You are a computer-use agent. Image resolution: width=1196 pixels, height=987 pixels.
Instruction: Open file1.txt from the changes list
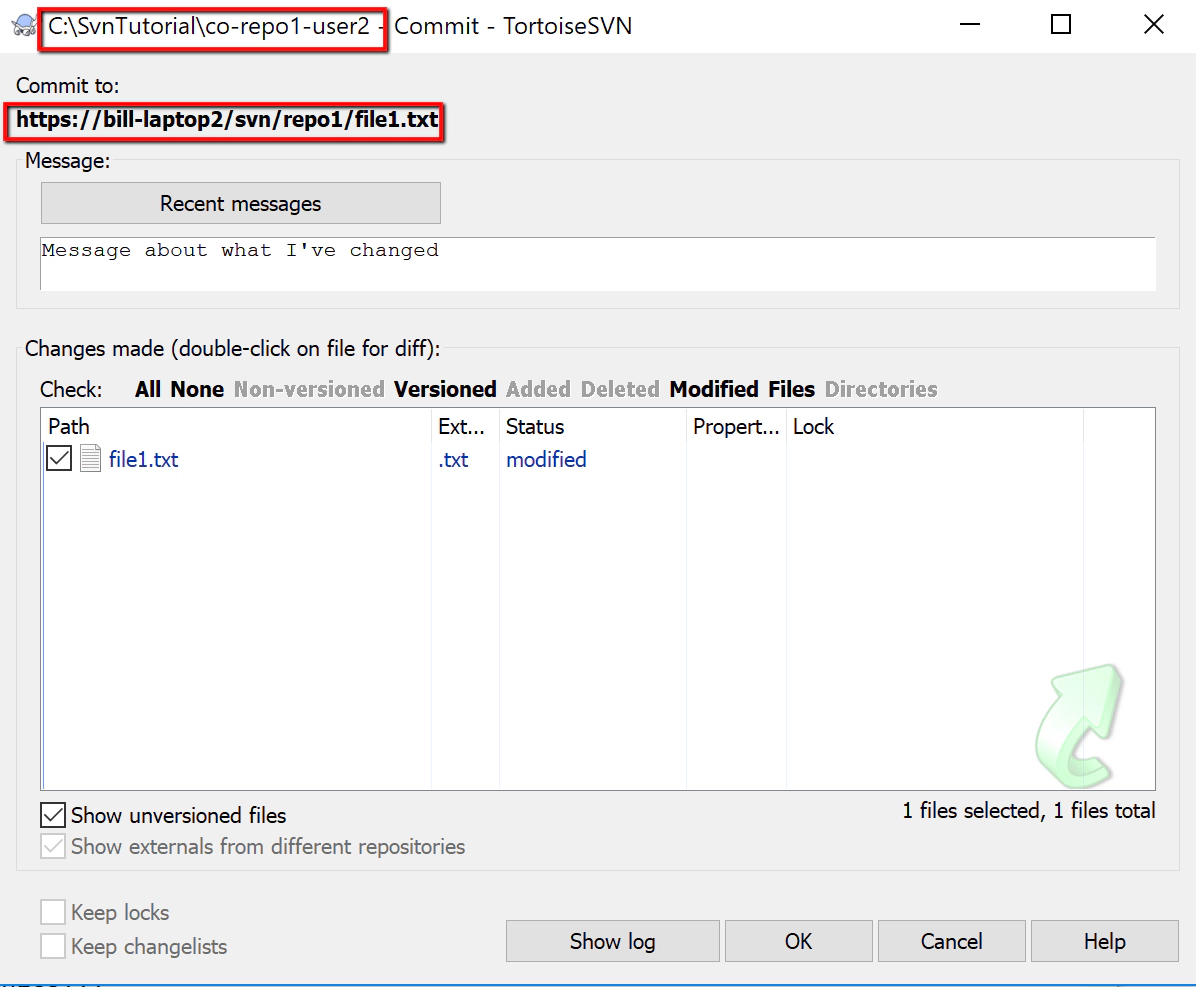(143, 459)
